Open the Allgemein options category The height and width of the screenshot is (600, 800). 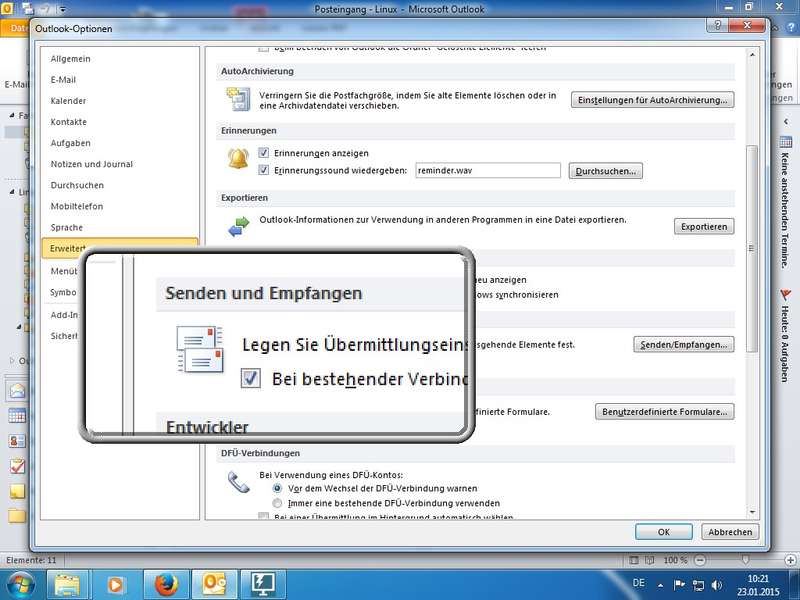click(x=70, y=59)
